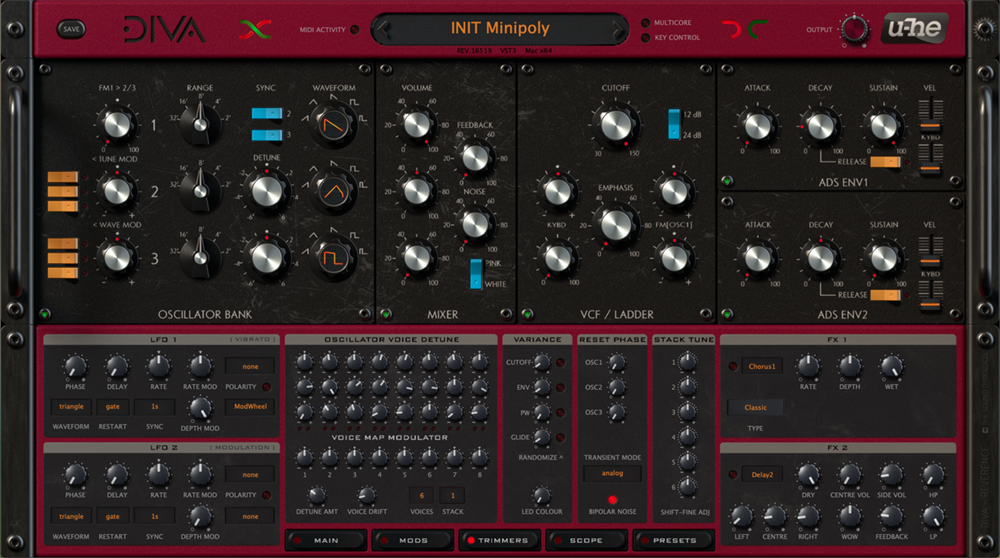Switch to the MAIN tab
Viewport: 1000px width, 558px height.
(327, 540)
